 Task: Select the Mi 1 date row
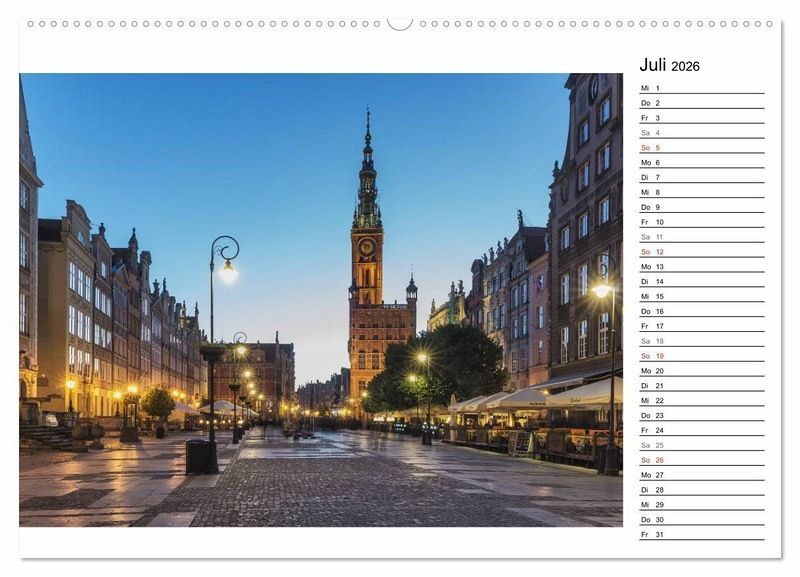pos(700,88)
